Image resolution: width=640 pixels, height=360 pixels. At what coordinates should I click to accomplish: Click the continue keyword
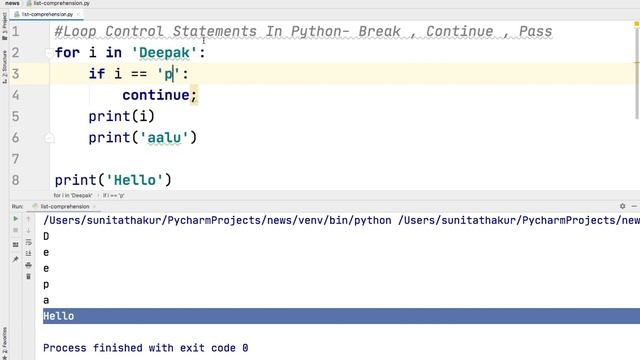click(x=156, y=95)
